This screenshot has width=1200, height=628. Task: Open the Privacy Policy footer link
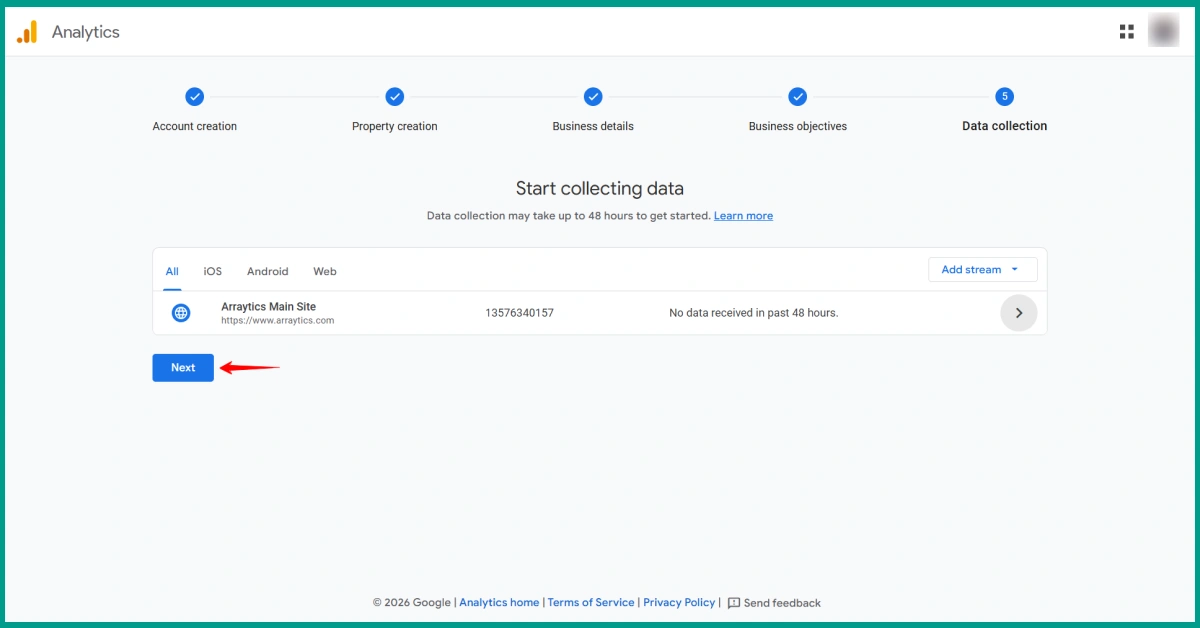point(679,603)
